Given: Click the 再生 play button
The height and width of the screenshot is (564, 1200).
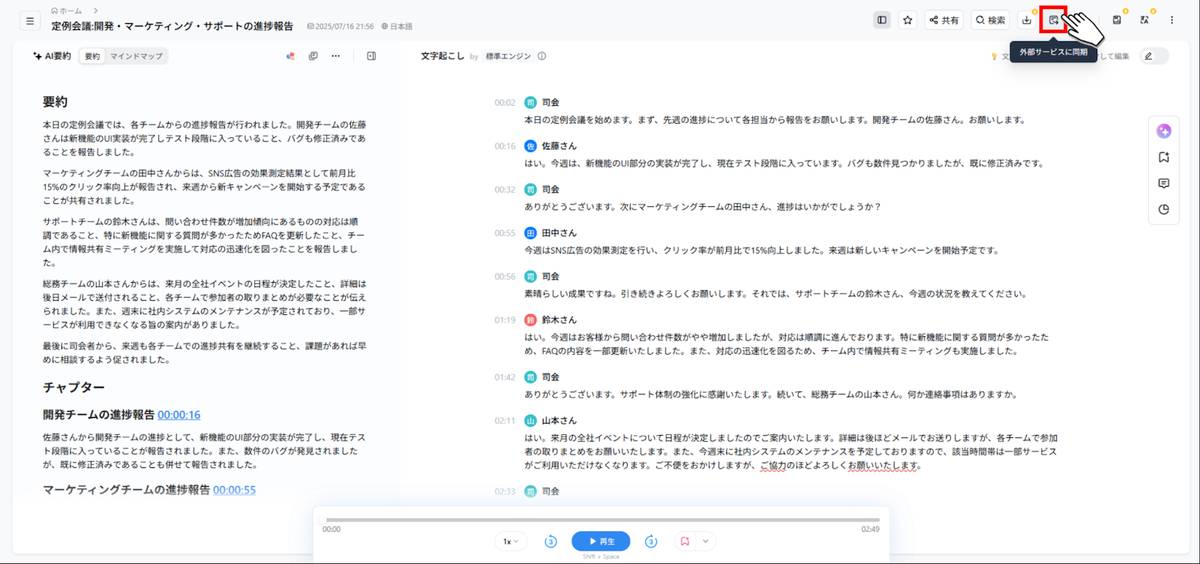Looking at the screenshot, I should pyautogui.click(x=601, y=541).
